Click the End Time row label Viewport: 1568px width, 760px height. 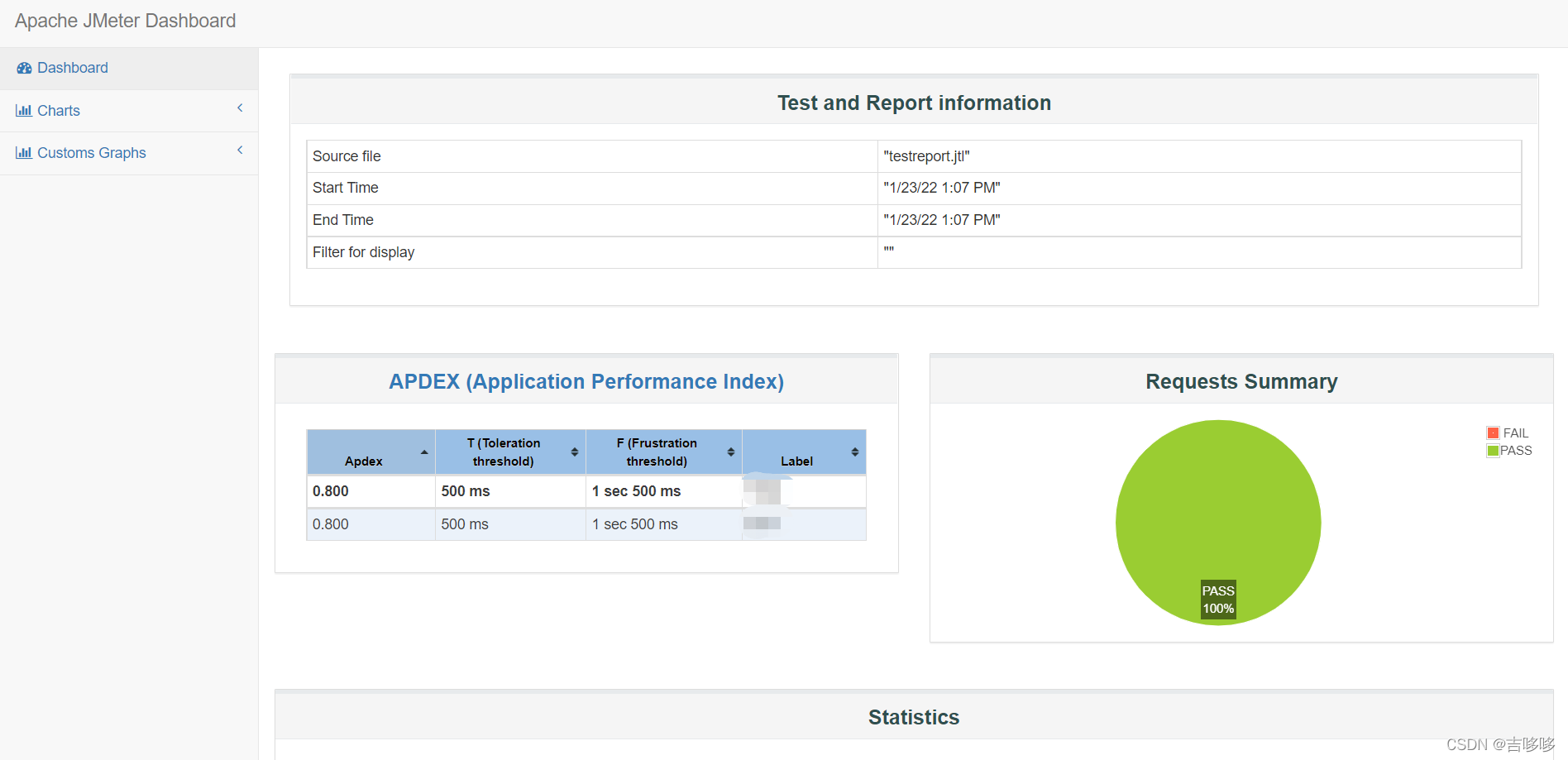tap(343, 220)
